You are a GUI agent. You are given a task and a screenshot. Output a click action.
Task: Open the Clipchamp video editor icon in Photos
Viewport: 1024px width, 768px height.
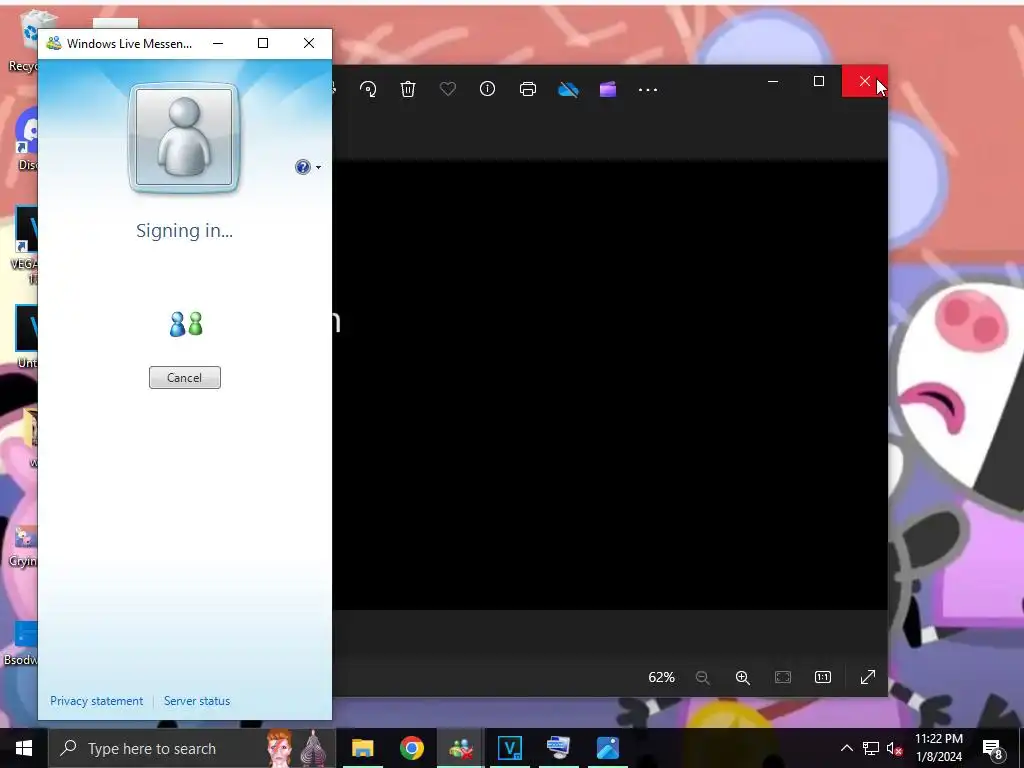click(608, 89)
